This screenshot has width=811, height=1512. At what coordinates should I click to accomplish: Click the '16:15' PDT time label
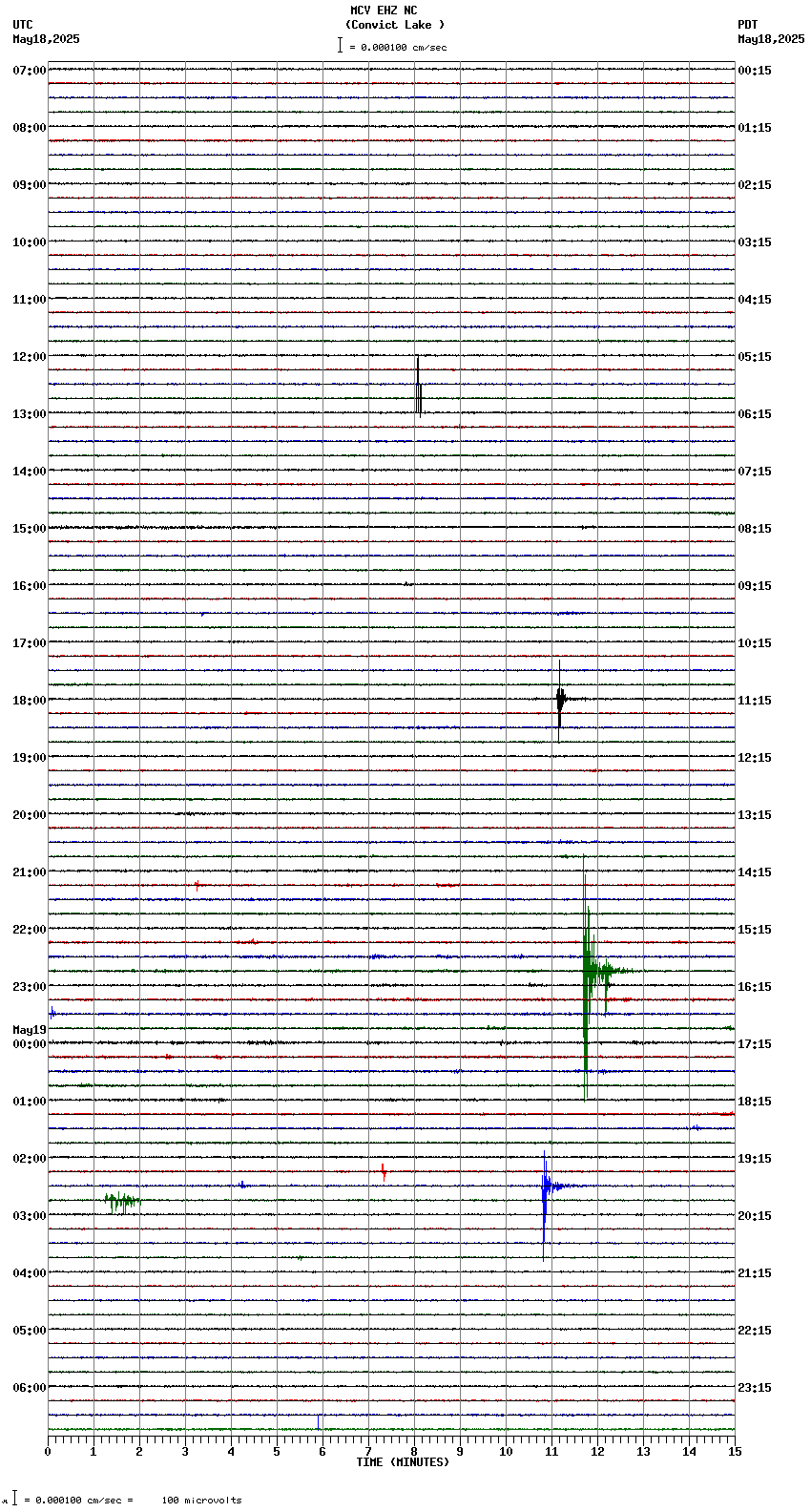pyautogui.click(x=755, y=987)
